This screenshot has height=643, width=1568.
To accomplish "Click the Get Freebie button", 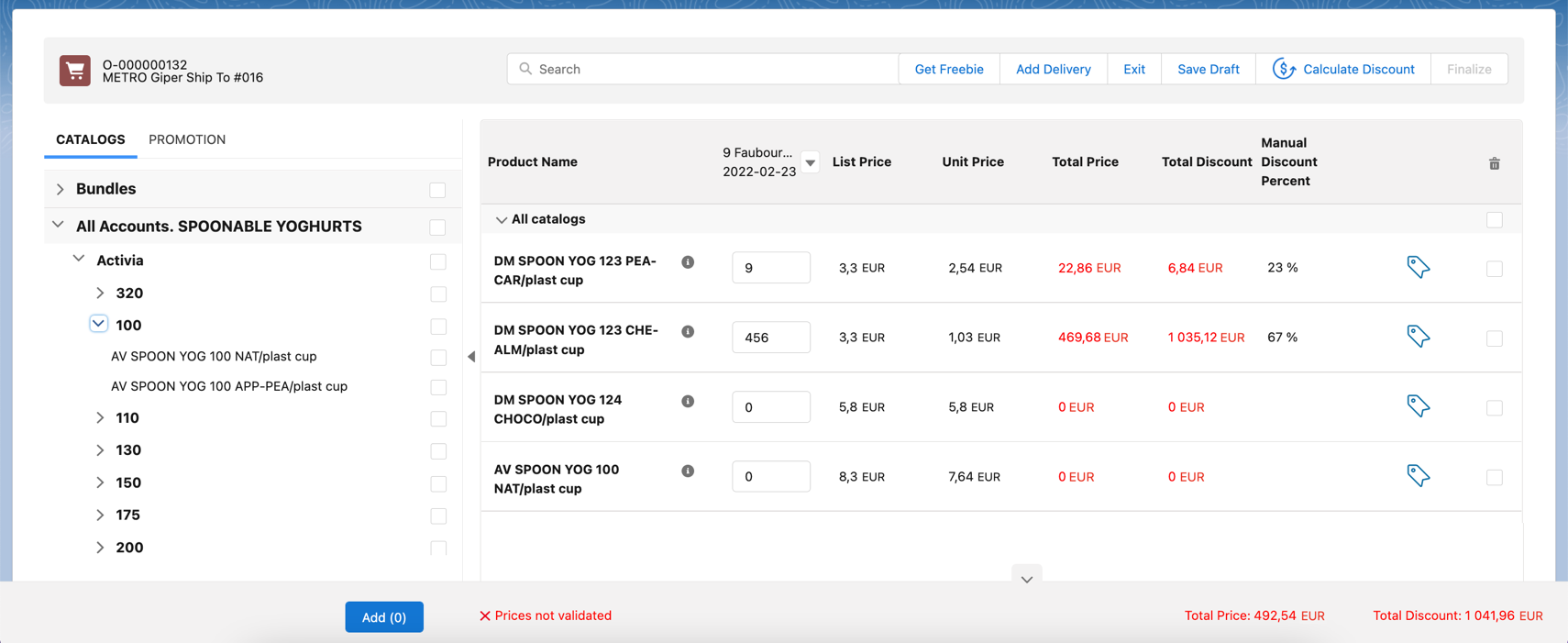I will pyautogui.click(x=949, y=69).
